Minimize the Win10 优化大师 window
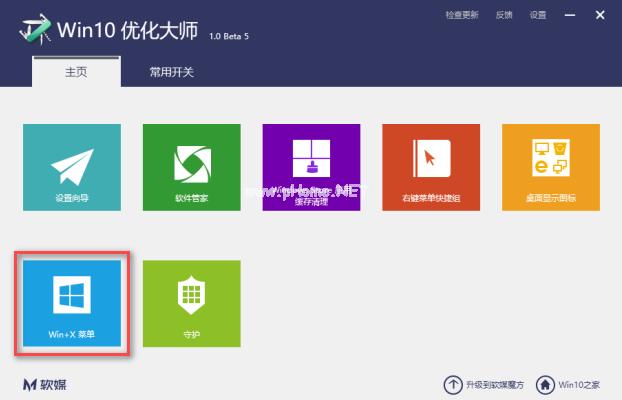The image size is (622, 400). point(570,15)
